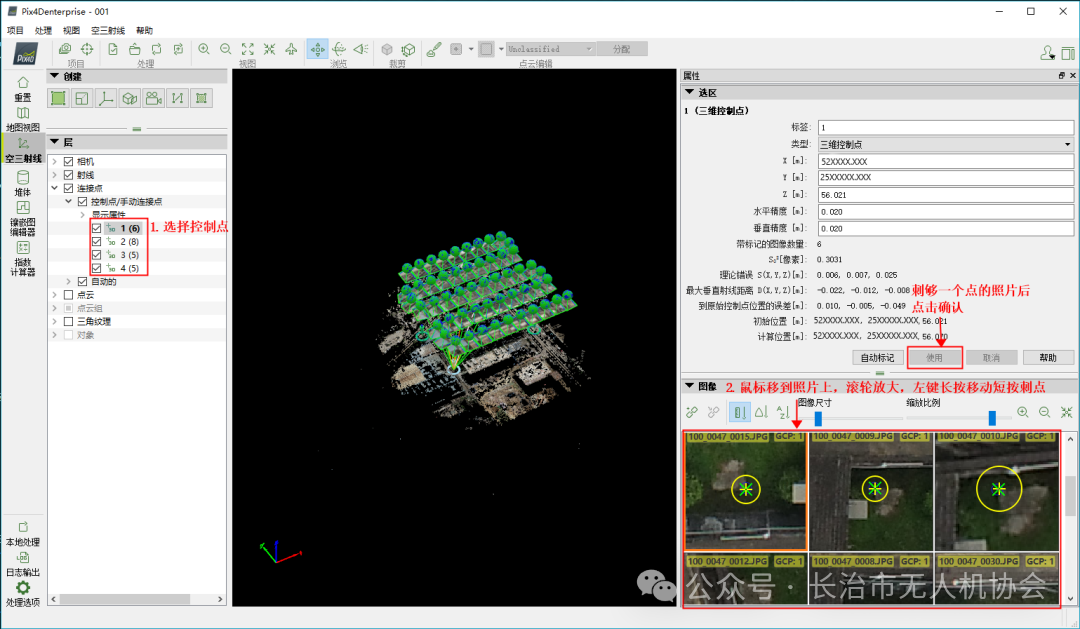Toggle the 相机 layer checkbox
This screenshot has width=1080, height=629.
tap(68, 161)
